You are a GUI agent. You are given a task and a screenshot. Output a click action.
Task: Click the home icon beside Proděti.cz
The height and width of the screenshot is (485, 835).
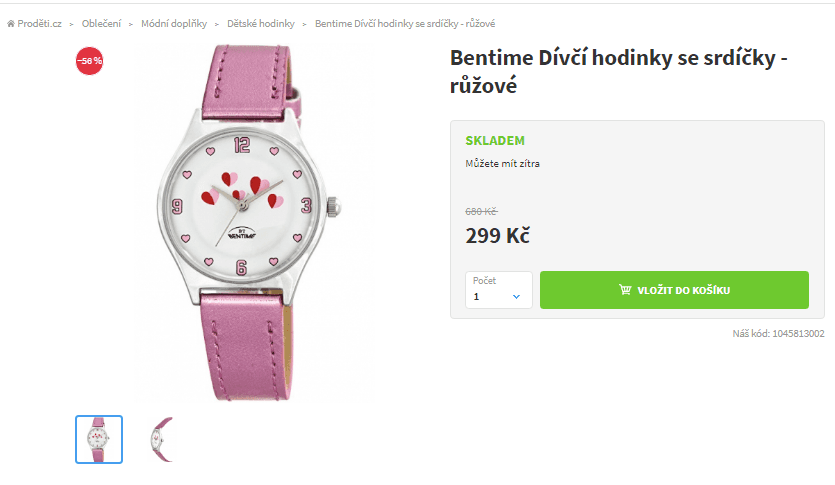pyautogui.click(x=11, y=23)
